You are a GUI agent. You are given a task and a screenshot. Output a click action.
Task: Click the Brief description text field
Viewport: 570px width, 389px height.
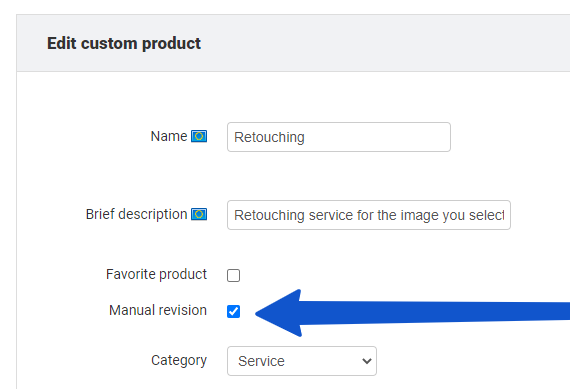369,215
